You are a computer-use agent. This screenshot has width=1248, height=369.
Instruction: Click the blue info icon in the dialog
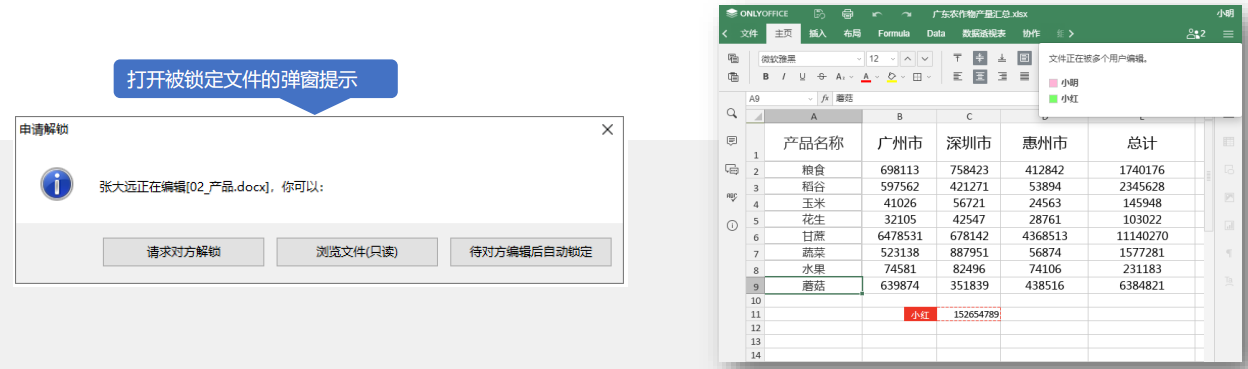(x=56, y=184)
